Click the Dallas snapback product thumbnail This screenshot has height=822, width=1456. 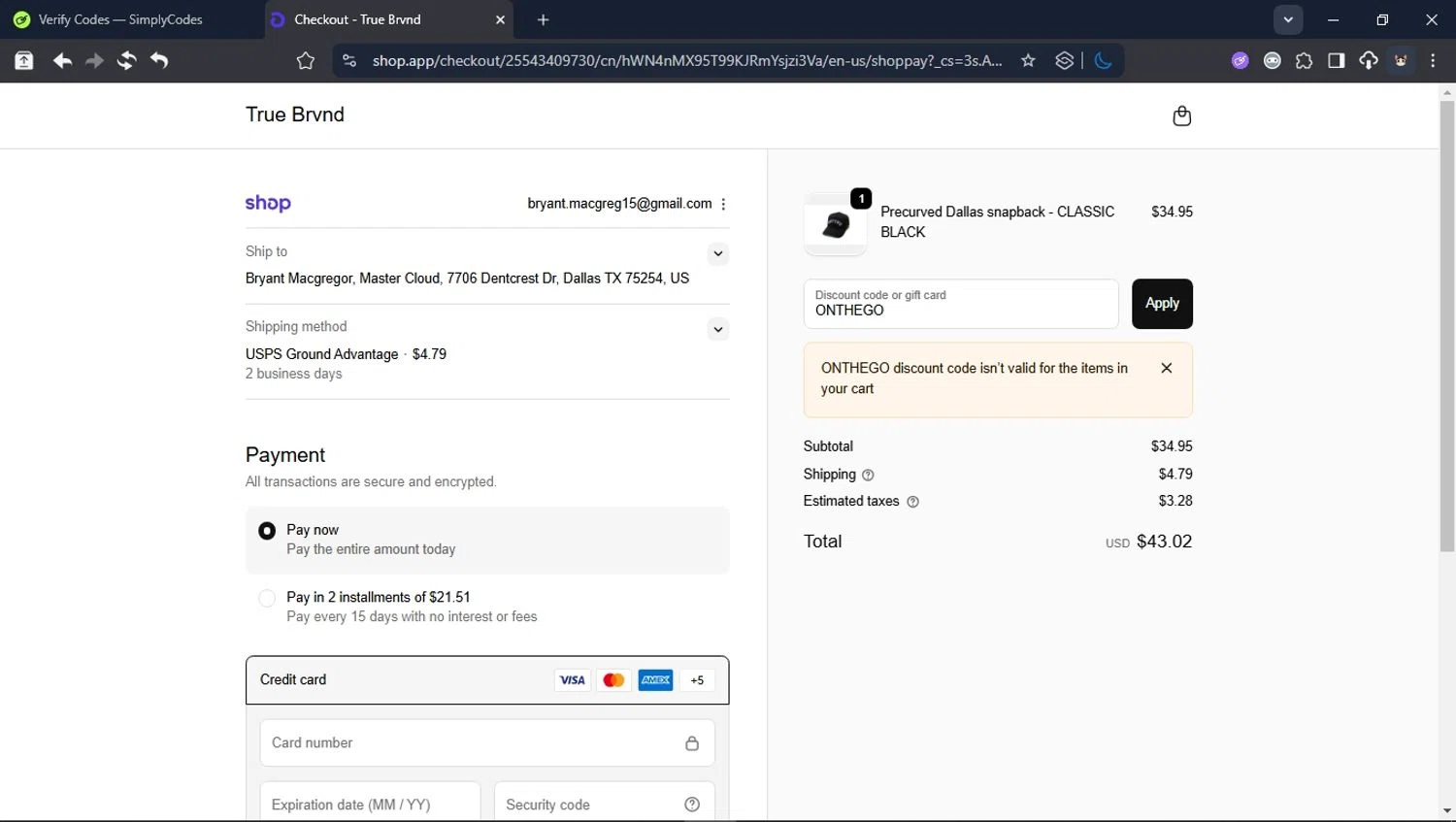[x=835, y=224]
